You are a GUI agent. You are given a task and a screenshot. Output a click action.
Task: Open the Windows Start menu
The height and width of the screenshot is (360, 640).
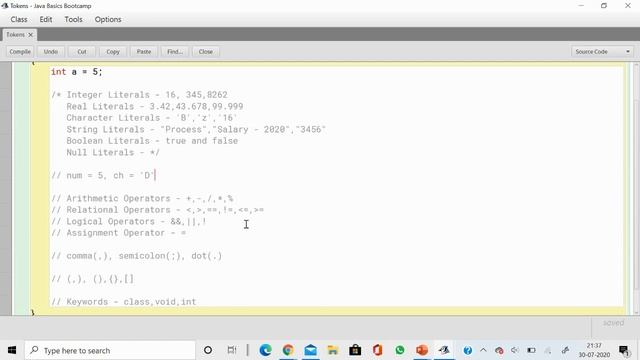click(12, 350)
